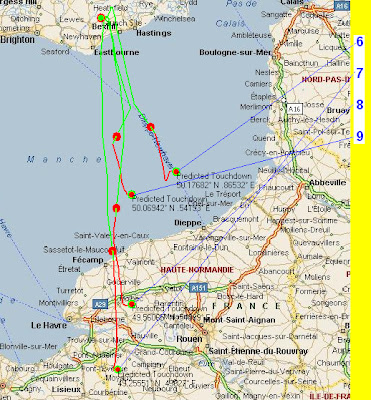Click the launch marker near Bexhill

pos(101,17)
